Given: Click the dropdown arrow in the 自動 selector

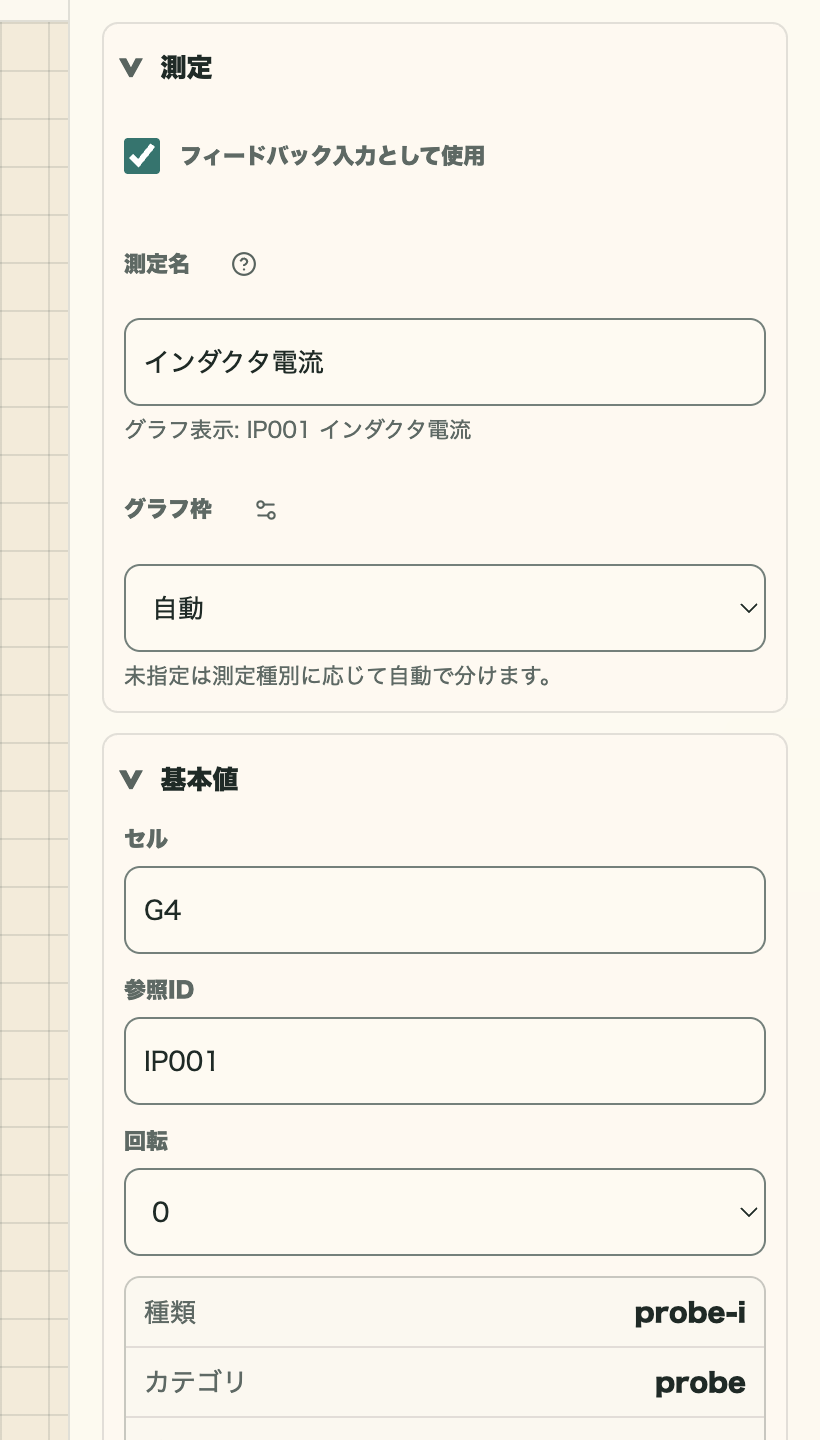Looking at the screenshot, I should coord(748,608).
